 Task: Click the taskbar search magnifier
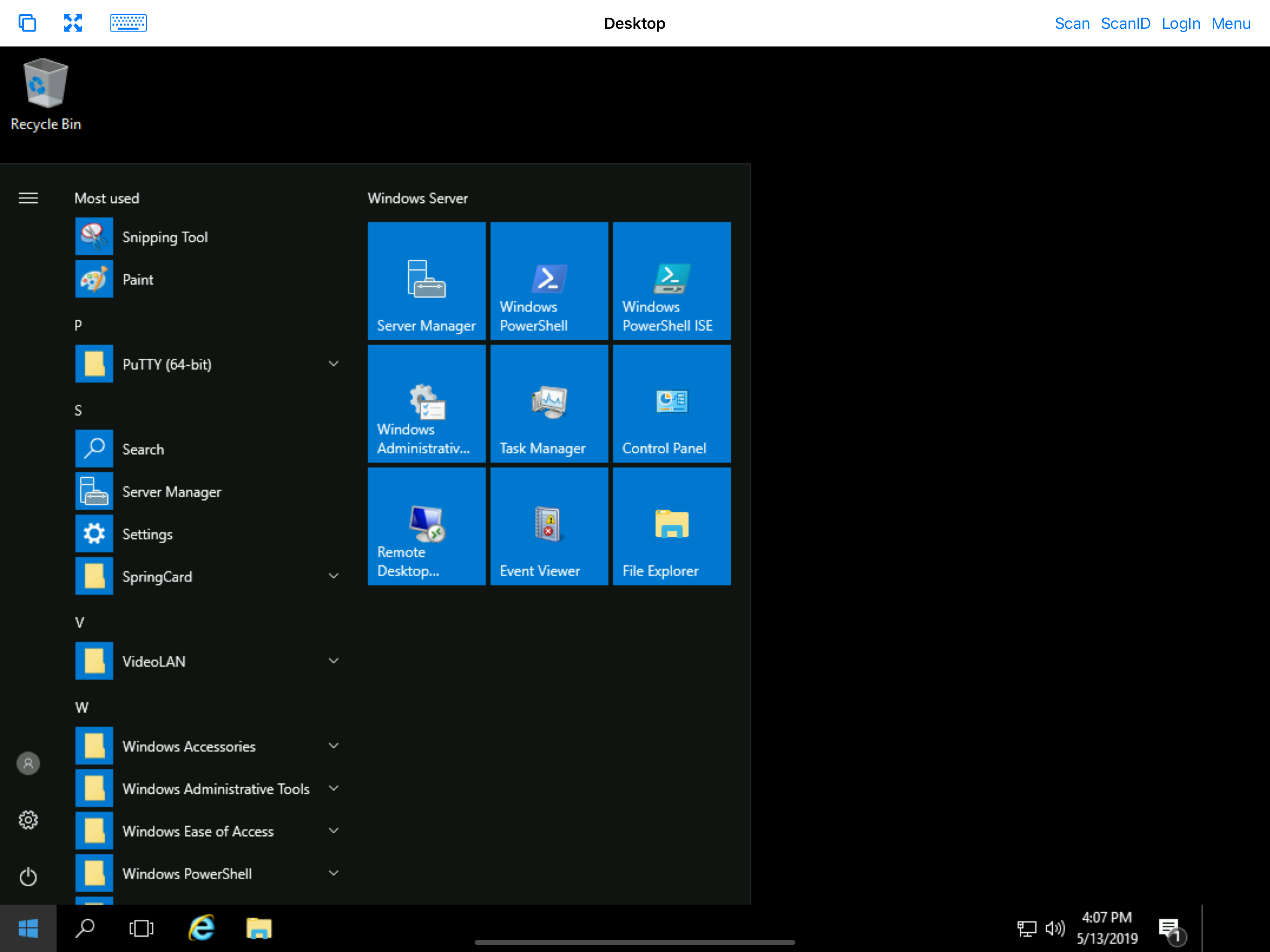coord(85,928)
